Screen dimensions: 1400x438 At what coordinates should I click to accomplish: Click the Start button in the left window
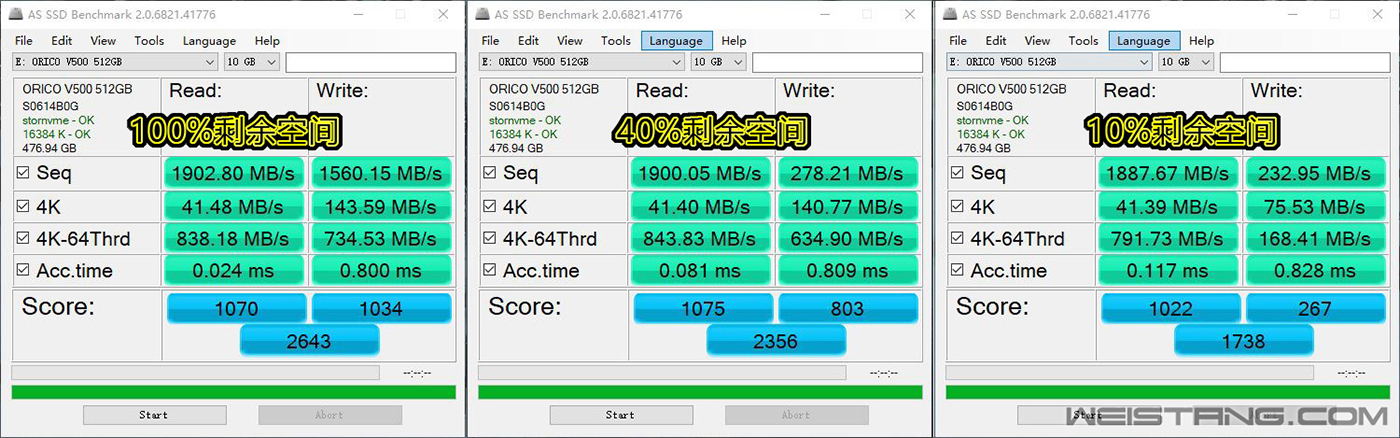[x=154, y=415]
